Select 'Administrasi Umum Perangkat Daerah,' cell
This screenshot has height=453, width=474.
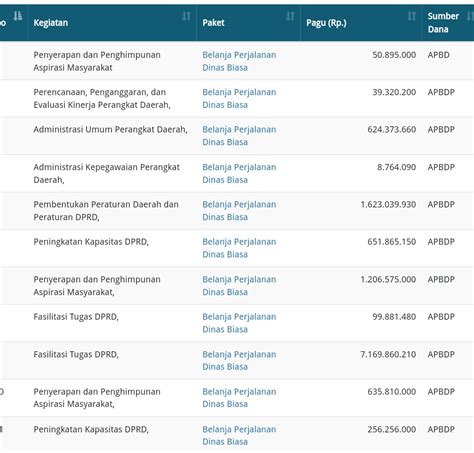coord(112,136)
